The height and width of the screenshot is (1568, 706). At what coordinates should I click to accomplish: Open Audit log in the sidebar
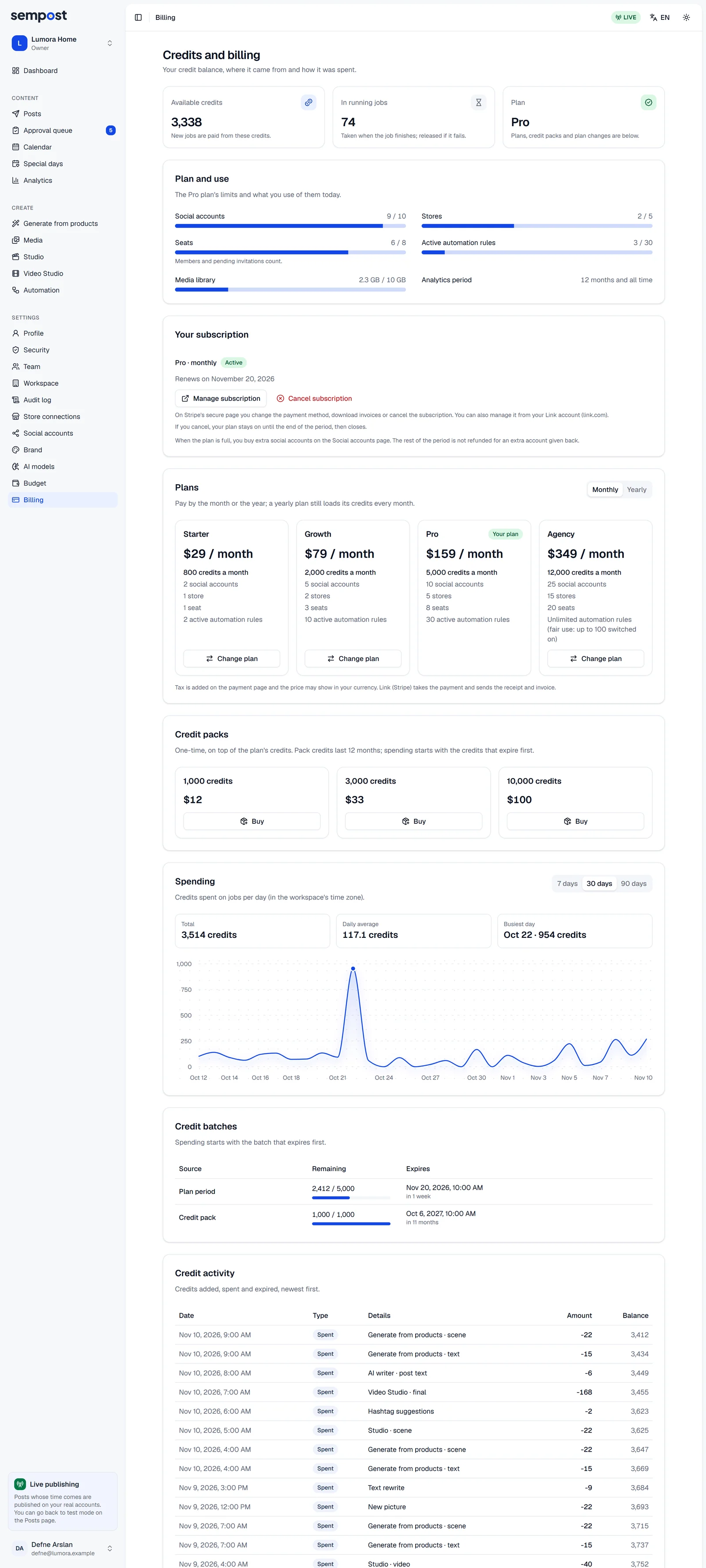pos(63,400)
